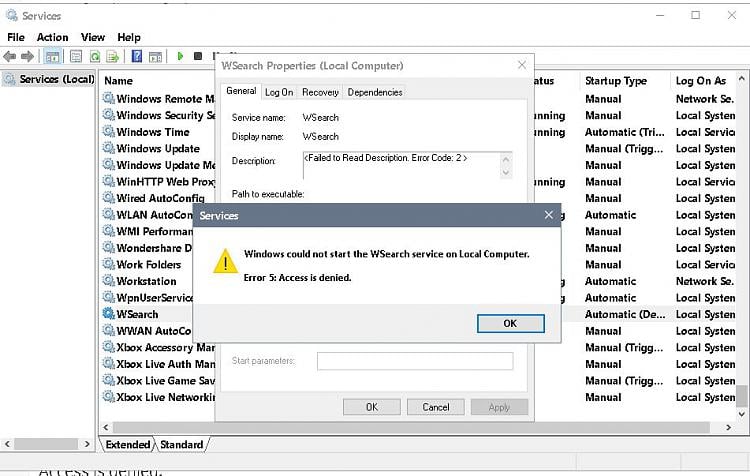Image resolution: width=750 pixels, height=476 pixels.
Task: Switch to the Recovery tab
Action: tap(320, 92)
